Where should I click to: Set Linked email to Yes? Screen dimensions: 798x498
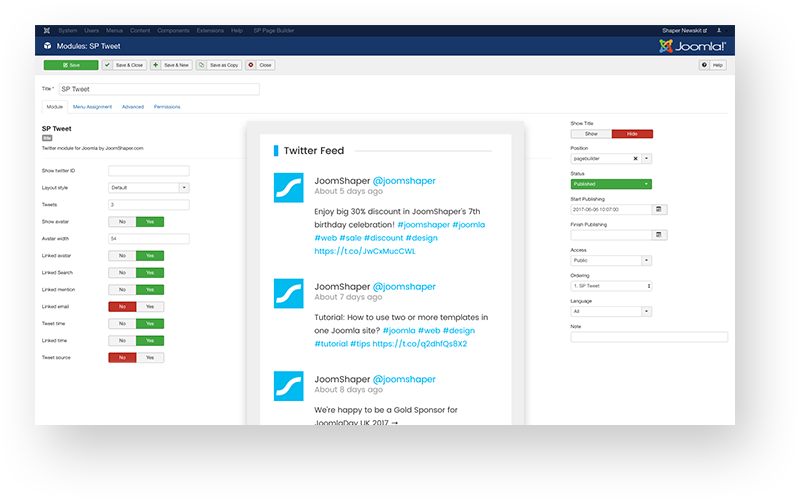tap(150, 307)
